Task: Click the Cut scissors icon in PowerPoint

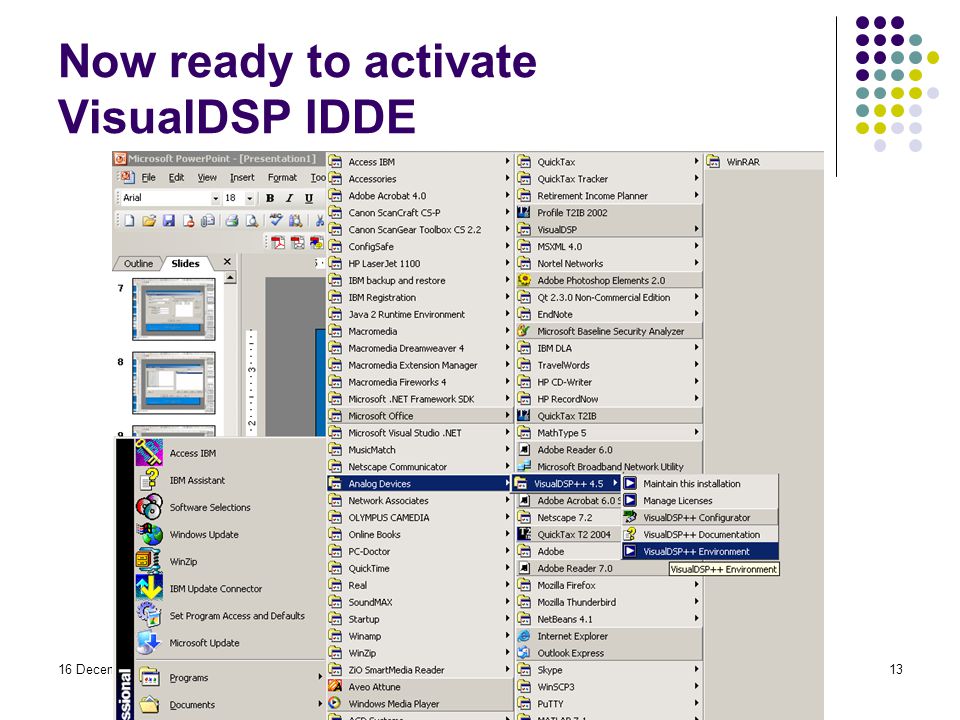Action: coord(319,220)
